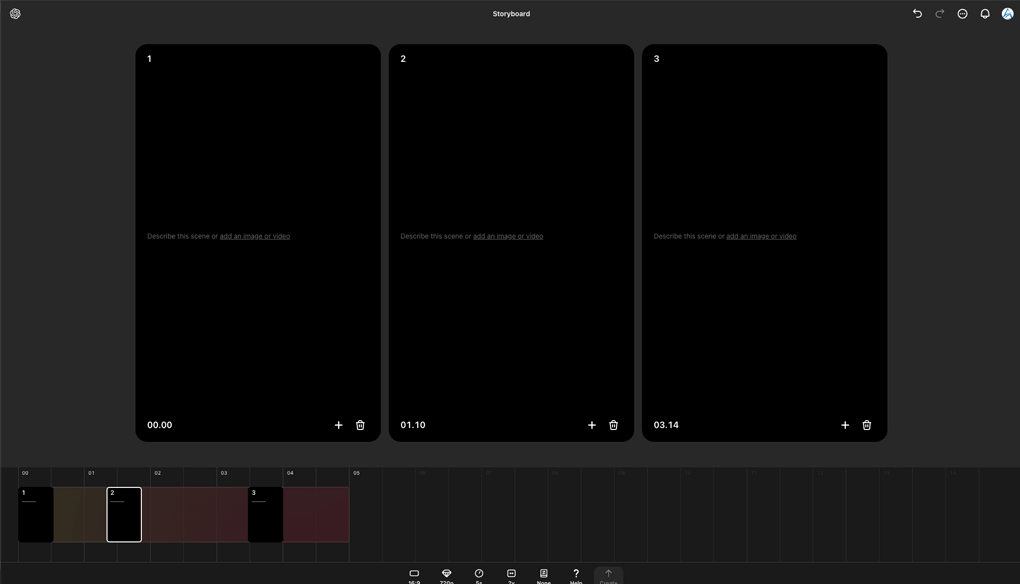Open the notifications bell
This screenshot has height=584, width=1020.
[985, 14]
